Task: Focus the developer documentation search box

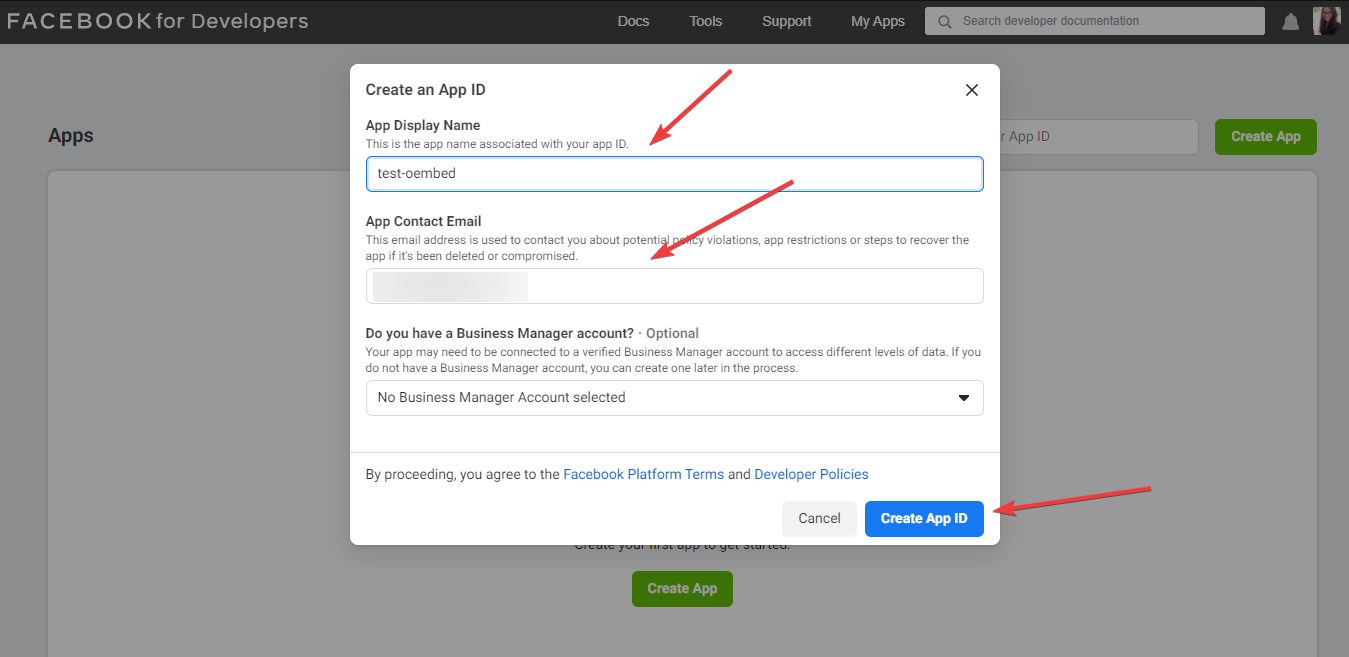Action: point(1095,21)
